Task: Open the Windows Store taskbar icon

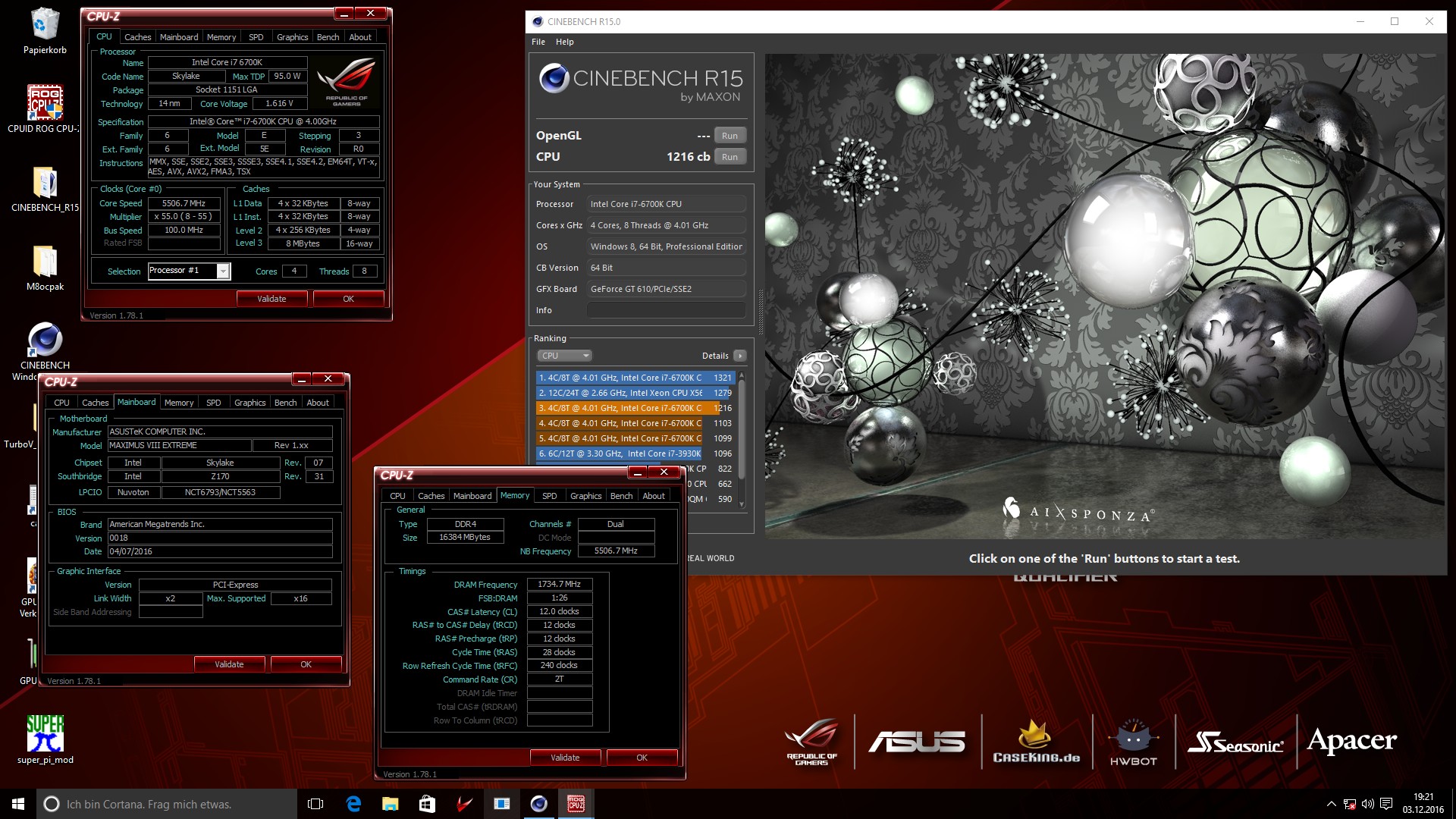Action: 427,804
